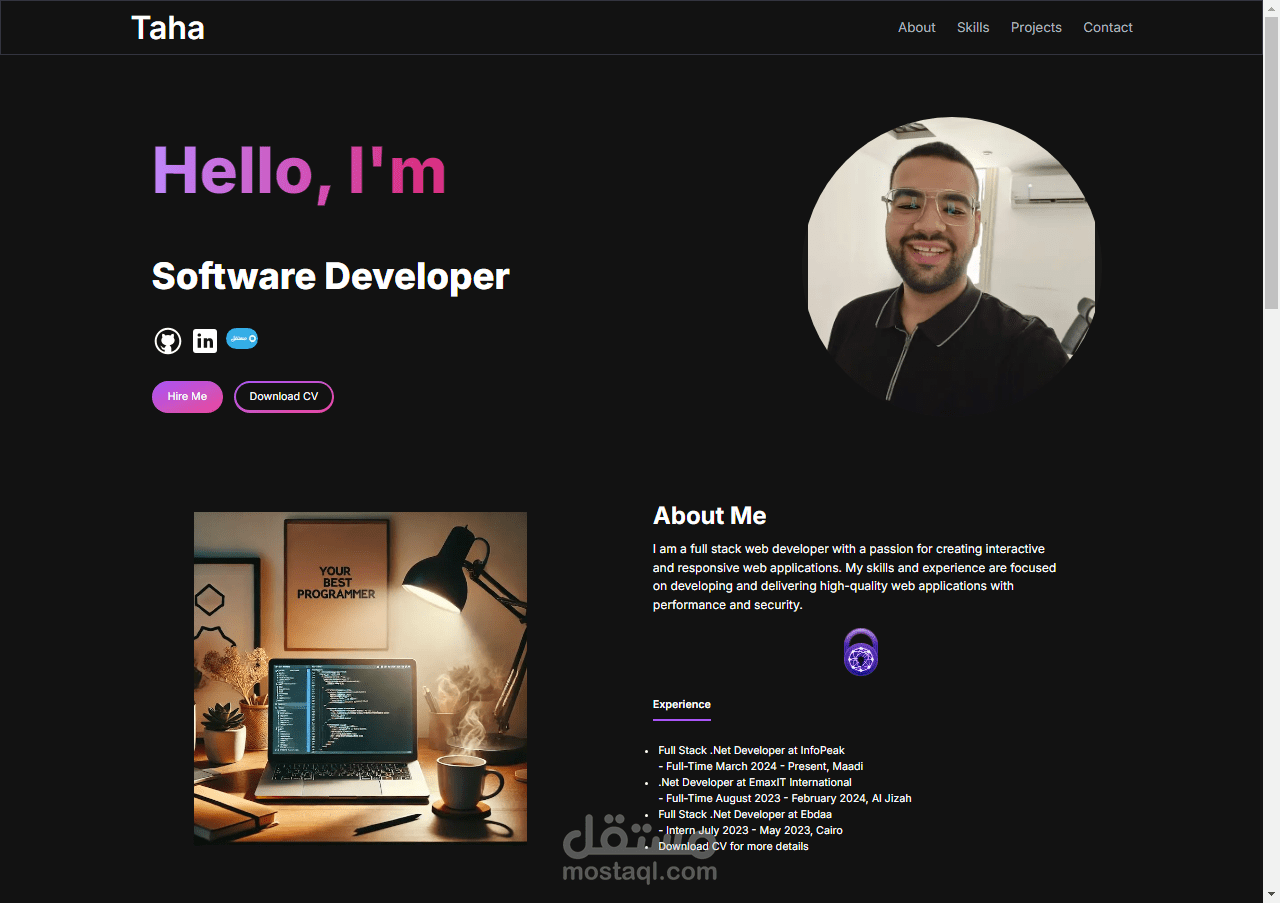Viewport: 1280px width, 903px height.
Task: Click the Taha site logo
Action: pos(168,27)
